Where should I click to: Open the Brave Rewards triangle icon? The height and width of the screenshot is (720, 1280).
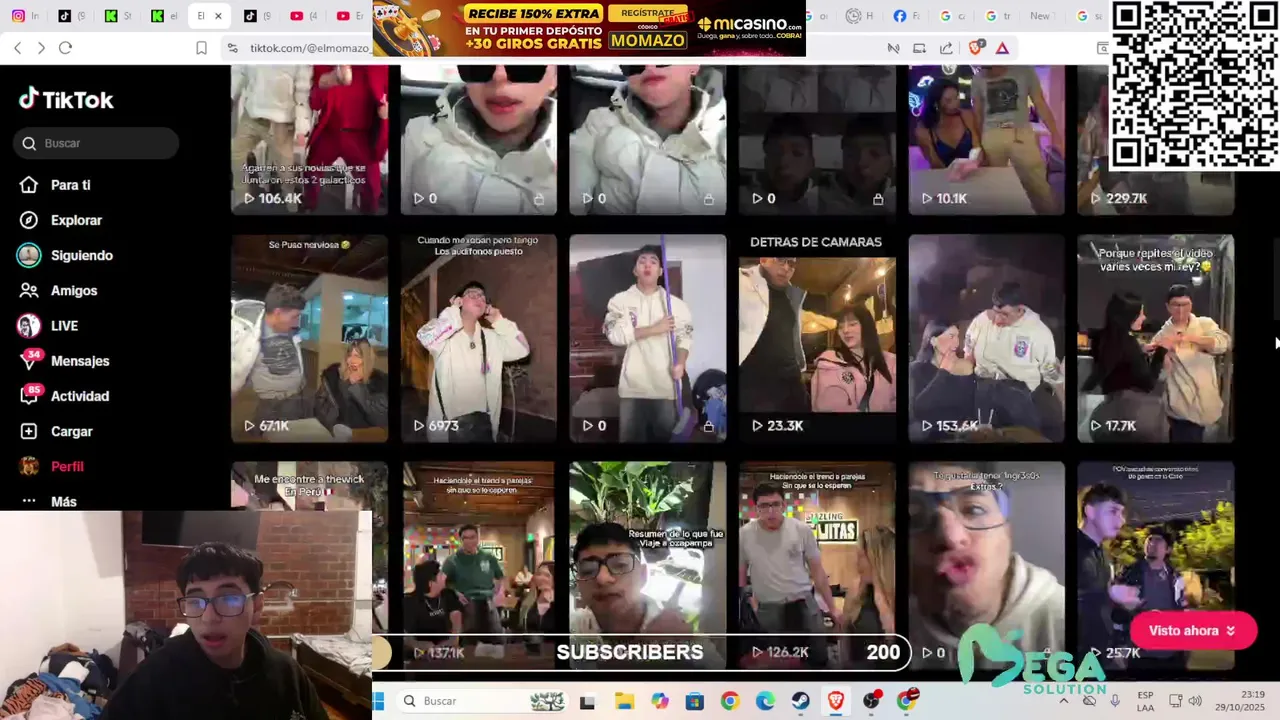coord(1002,48)
